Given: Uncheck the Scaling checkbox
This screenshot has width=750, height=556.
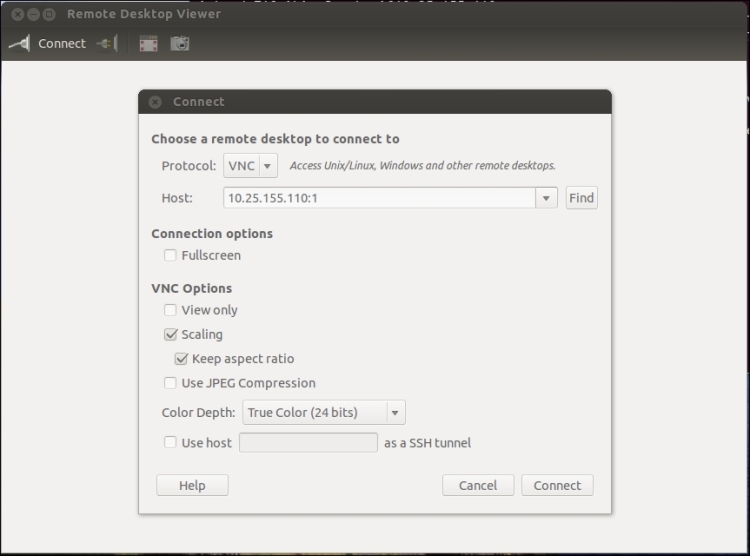Looking at the screenshot, I should click(x=170, y=334).
